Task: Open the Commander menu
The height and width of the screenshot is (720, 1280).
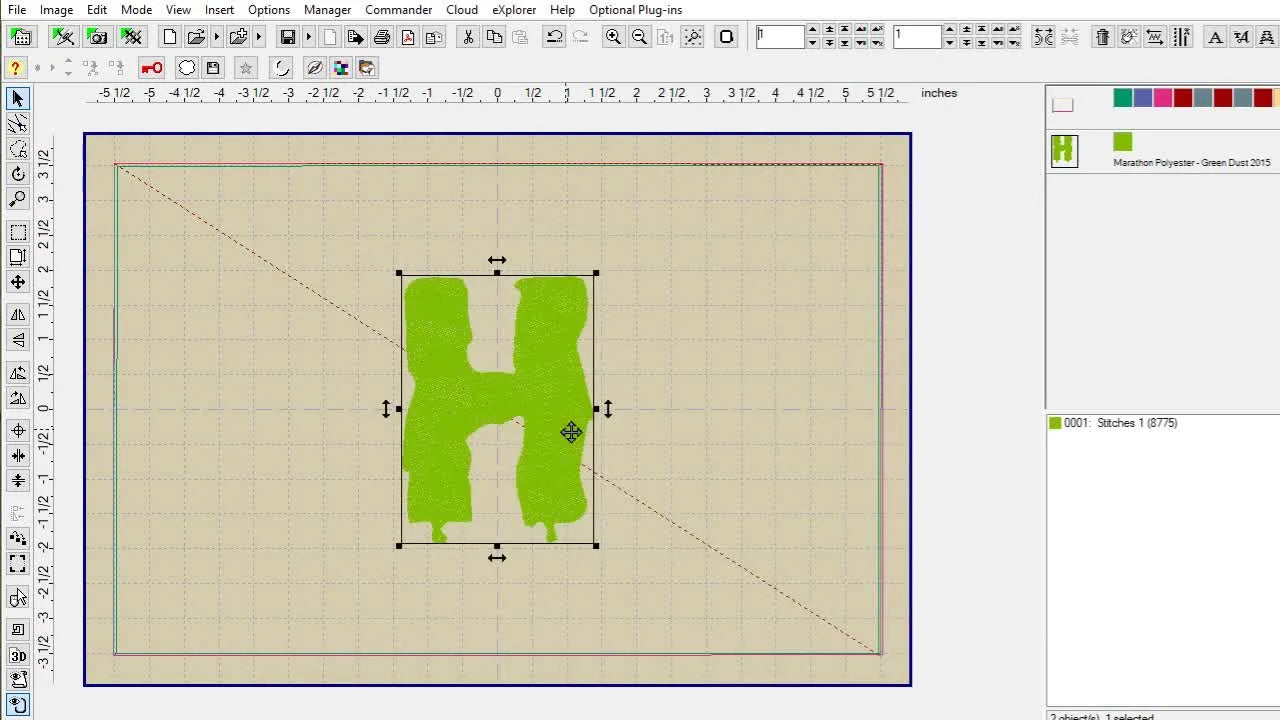Action: [398, 9]
